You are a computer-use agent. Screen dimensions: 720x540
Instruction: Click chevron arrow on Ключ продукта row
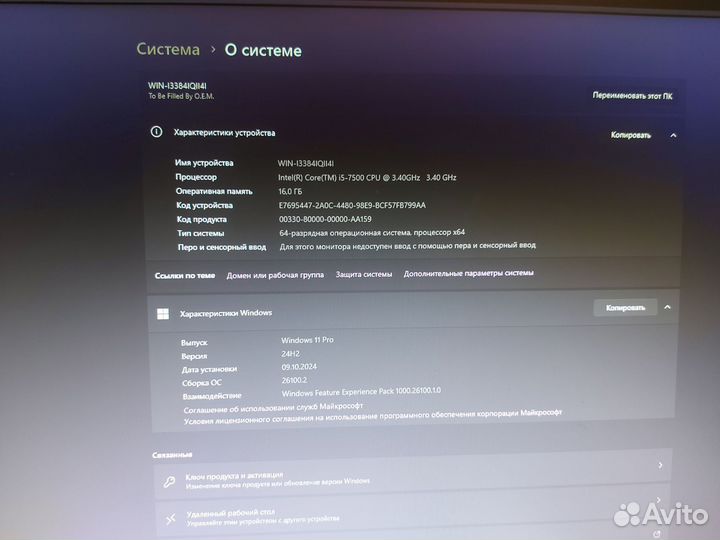coord(660,465)
